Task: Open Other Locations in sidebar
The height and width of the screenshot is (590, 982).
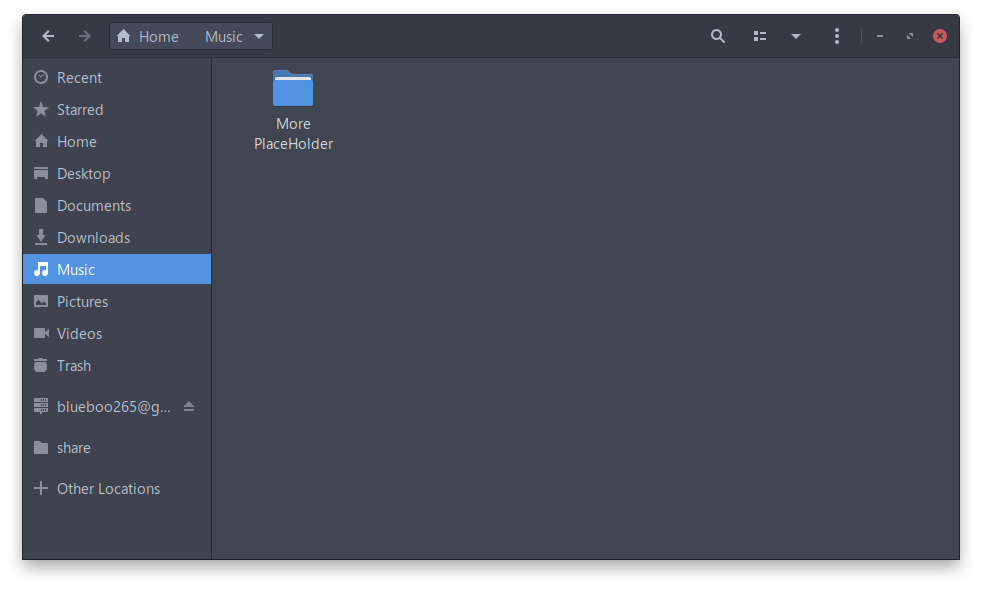Action: (108, 489)
